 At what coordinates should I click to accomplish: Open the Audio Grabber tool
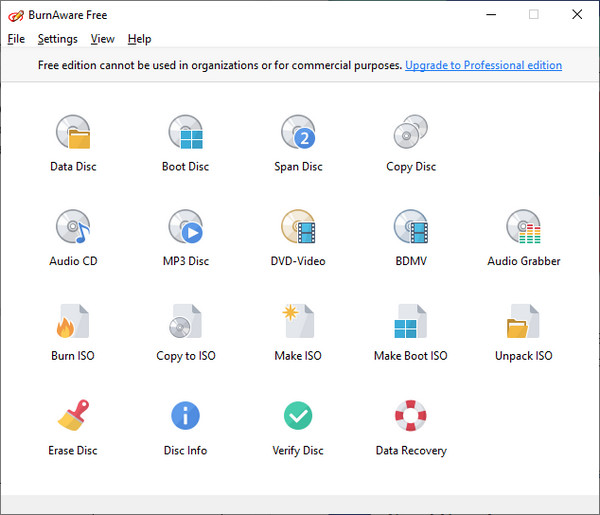523,227
